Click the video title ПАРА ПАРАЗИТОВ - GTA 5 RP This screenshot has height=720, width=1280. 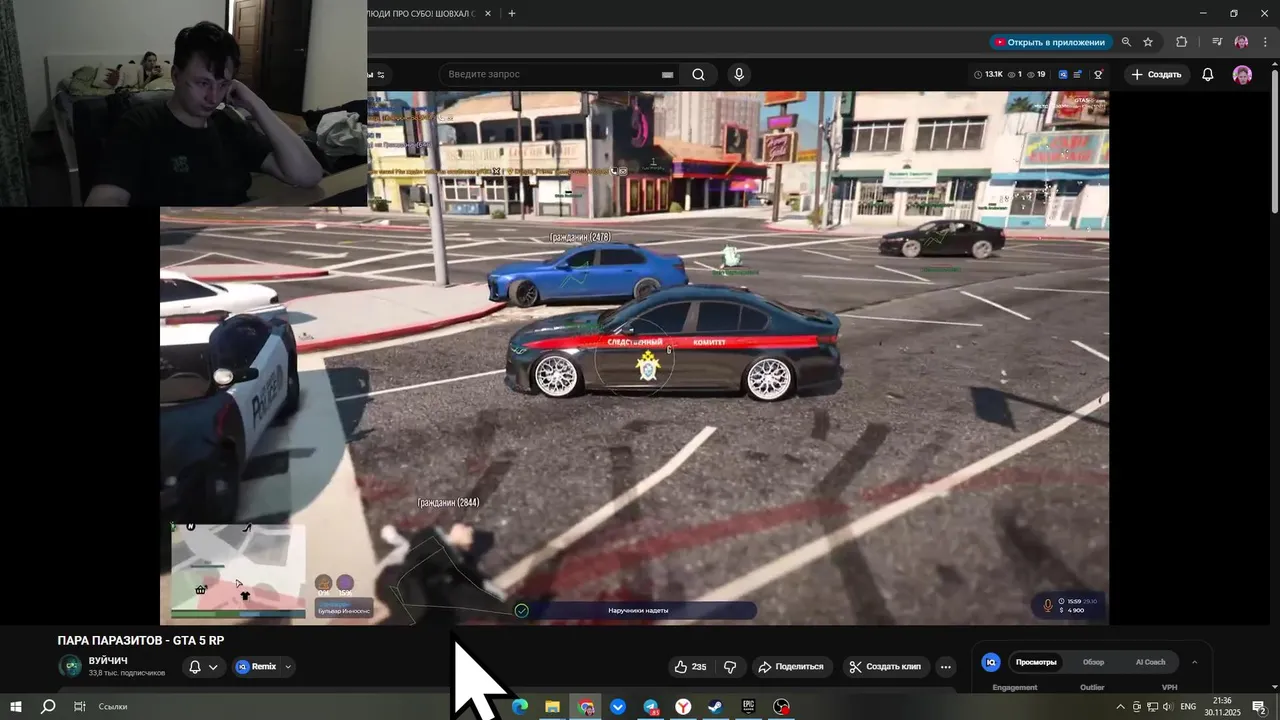pos(141,640)
